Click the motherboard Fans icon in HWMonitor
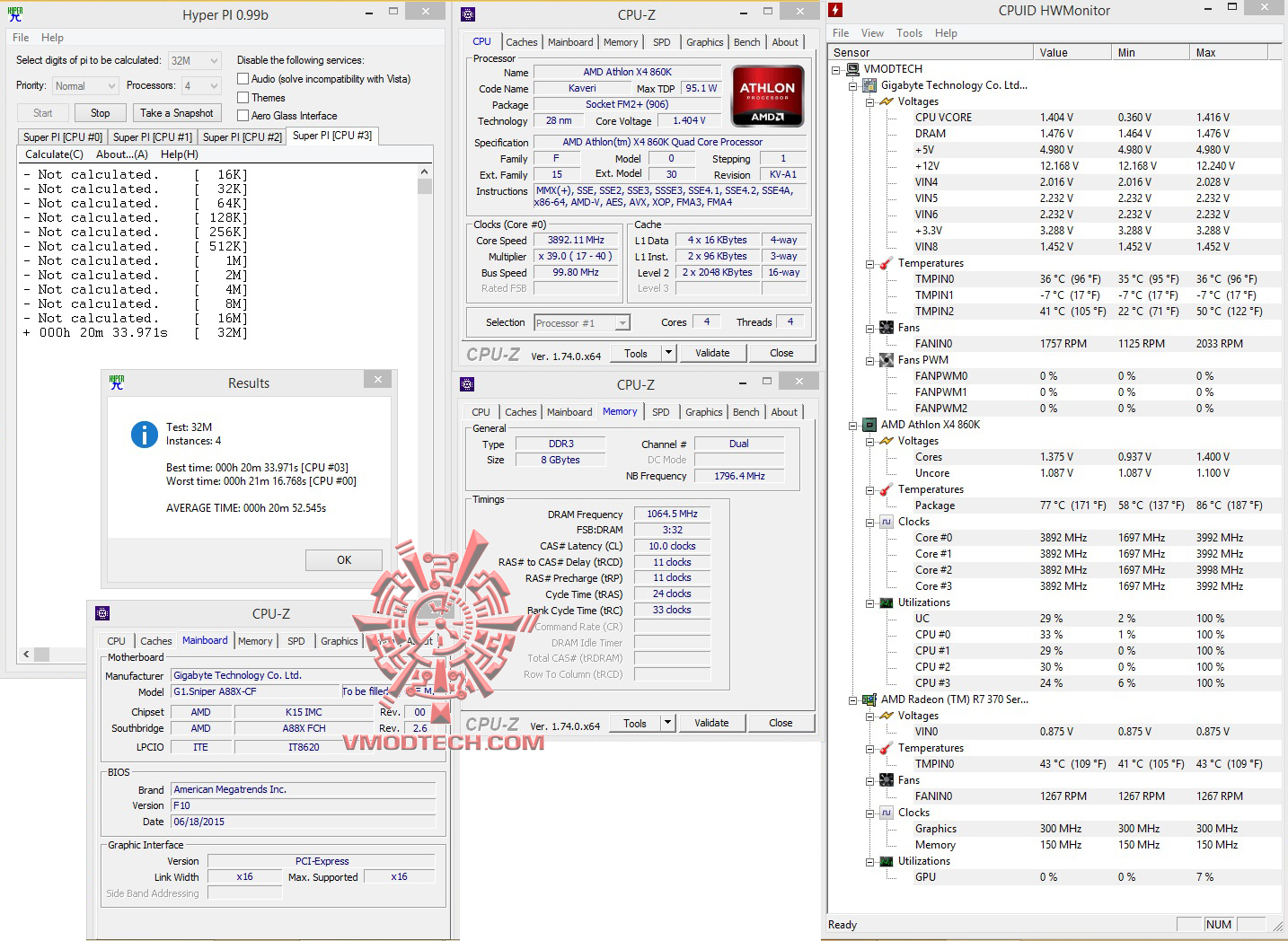Image resolution: width=1288 pixels, height=941 pixels. pyautogui.click(x=886, y=328)
